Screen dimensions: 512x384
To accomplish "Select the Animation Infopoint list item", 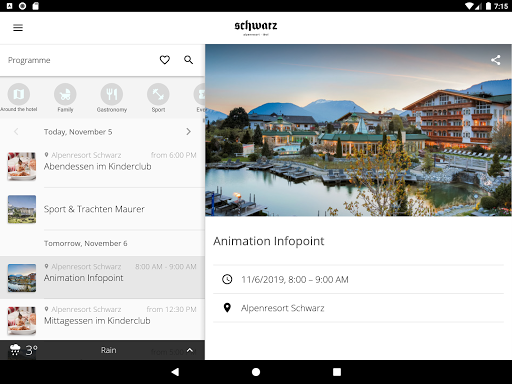I will point(102,278).
